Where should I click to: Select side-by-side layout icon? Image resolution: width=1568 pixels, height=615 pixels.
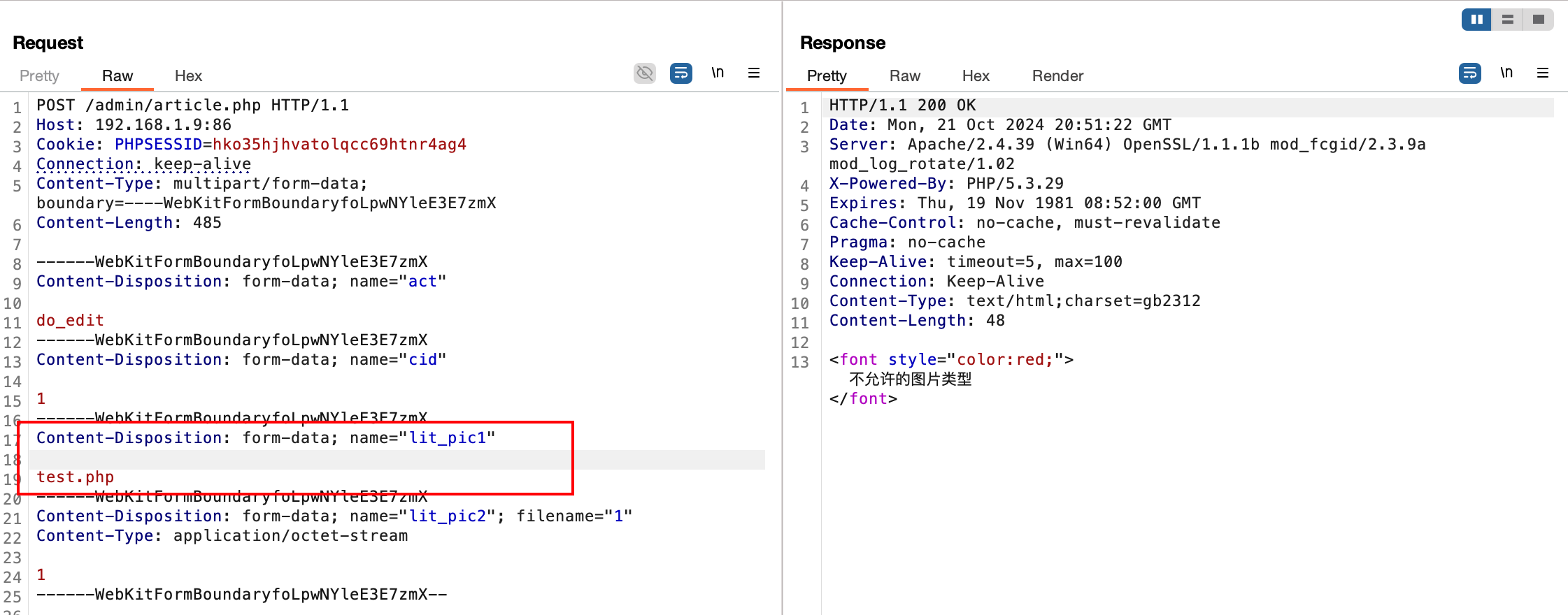tap(1477, 20)
